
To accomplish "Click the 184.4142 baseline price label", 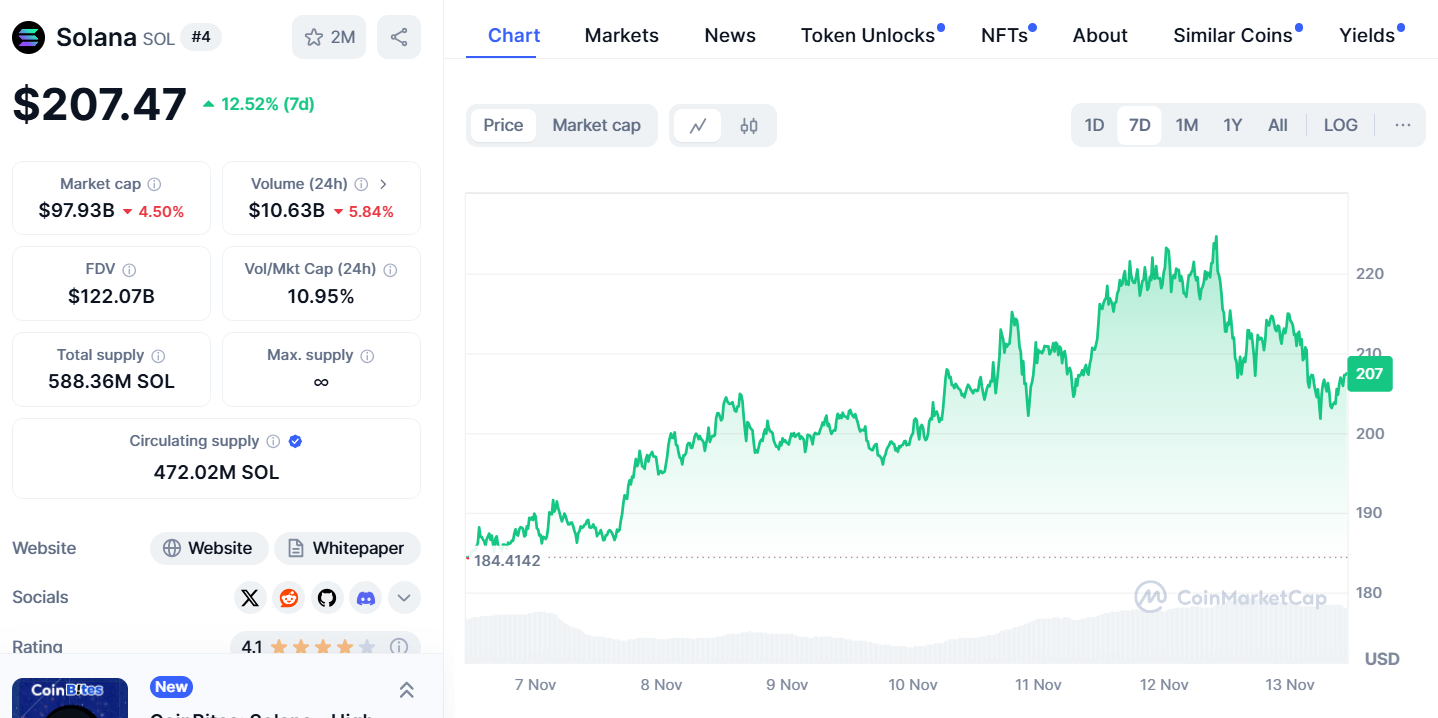I will coord(507,561).
